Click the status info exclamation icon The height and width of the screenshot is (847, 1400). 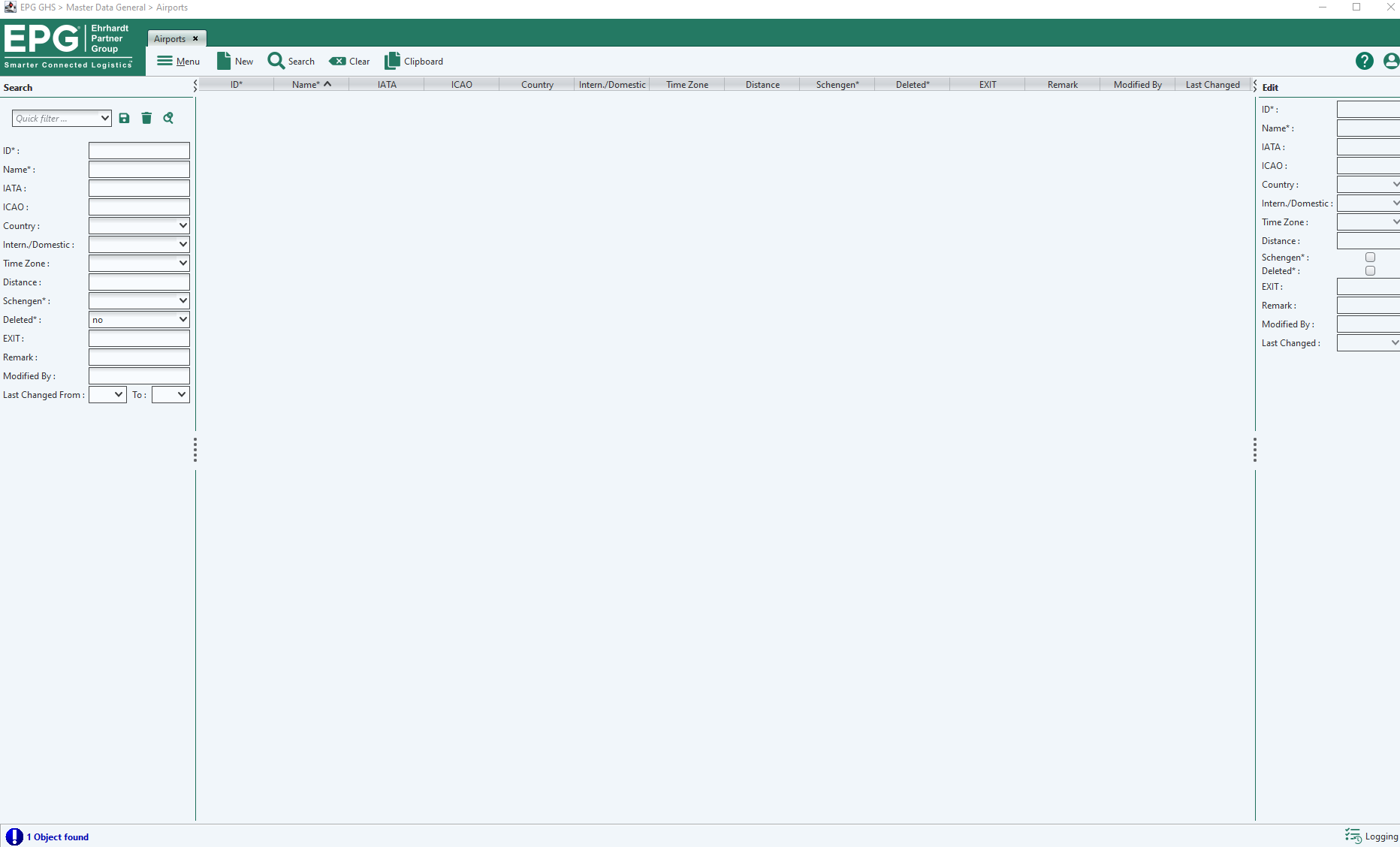pyautogui.click(x=14, y=836)
